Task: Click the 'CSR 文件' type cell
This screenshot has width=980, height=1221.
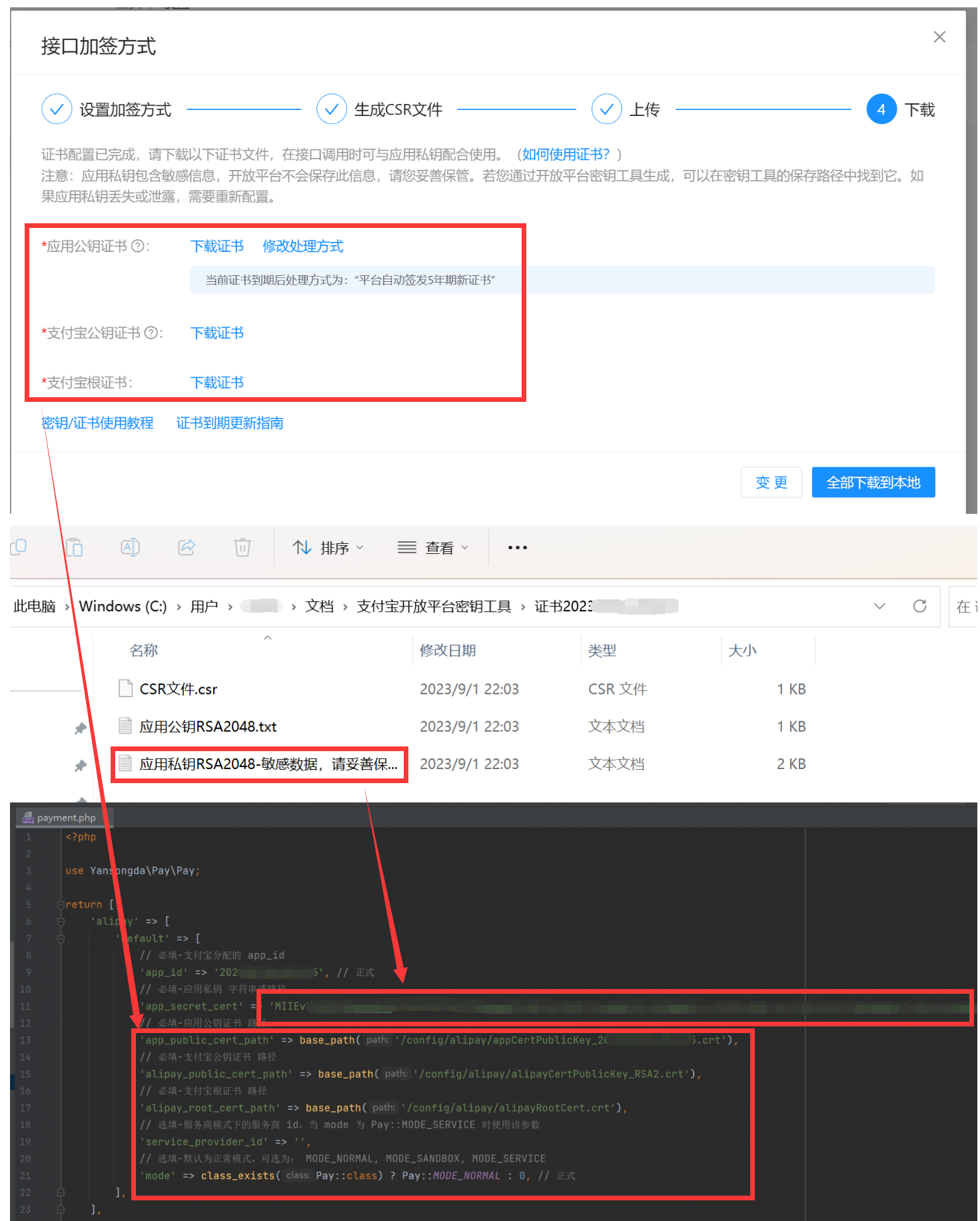Action: pyautogui.click(x=618, y=689)
